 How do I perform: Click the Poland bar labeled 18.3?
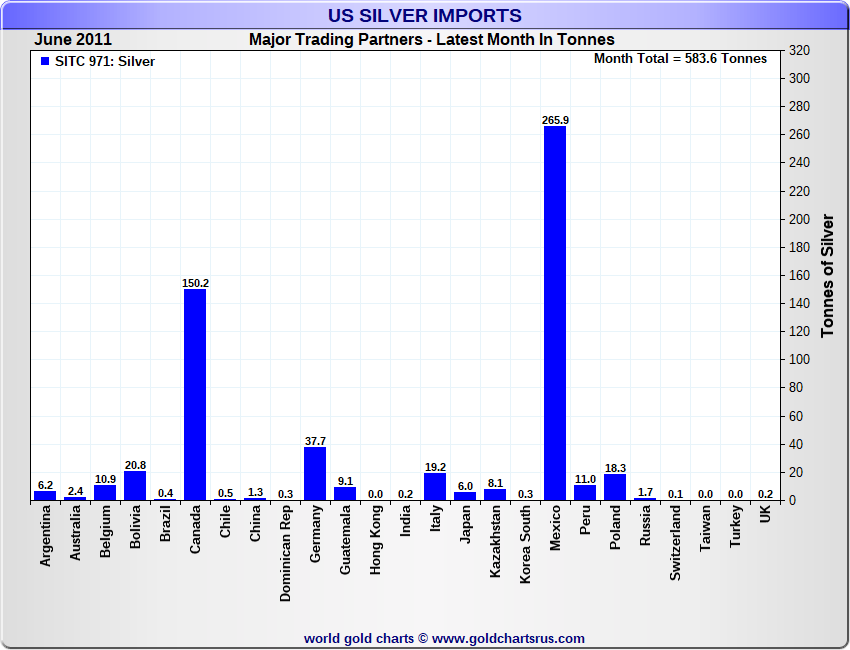(x=615, y=487)
